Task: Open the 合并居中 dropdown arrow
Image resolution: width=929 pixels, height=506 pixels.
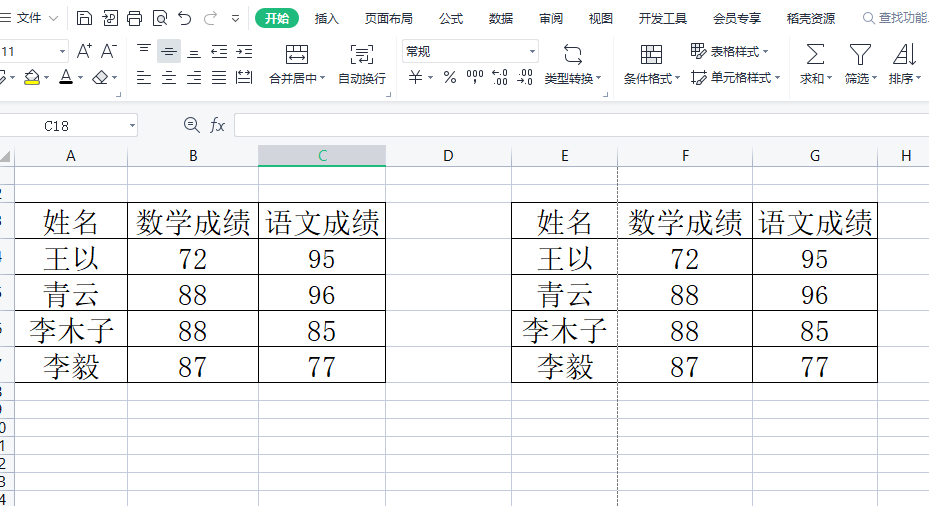Action: pyautogui.click(x=323, y=78)
